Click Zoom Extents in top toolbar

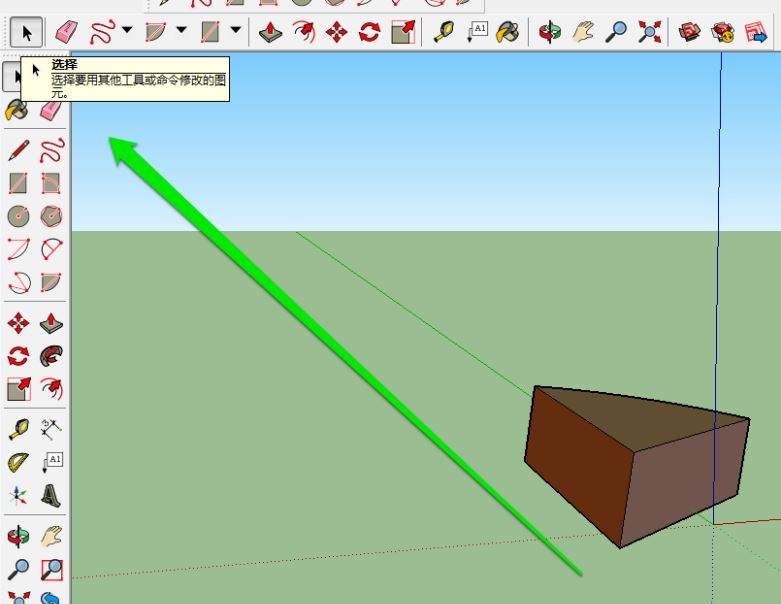click(x=650, y=32)
